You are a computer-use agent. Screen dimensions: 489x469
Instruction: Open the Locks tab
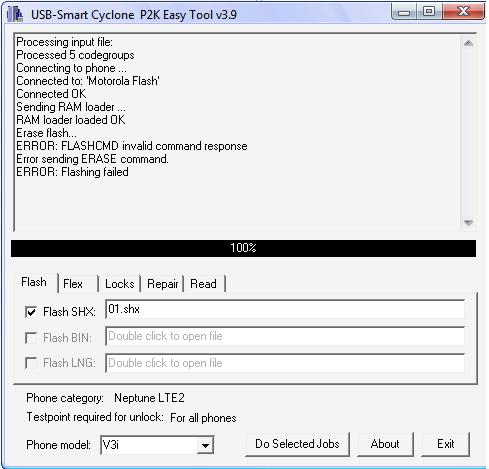(120, 284)
